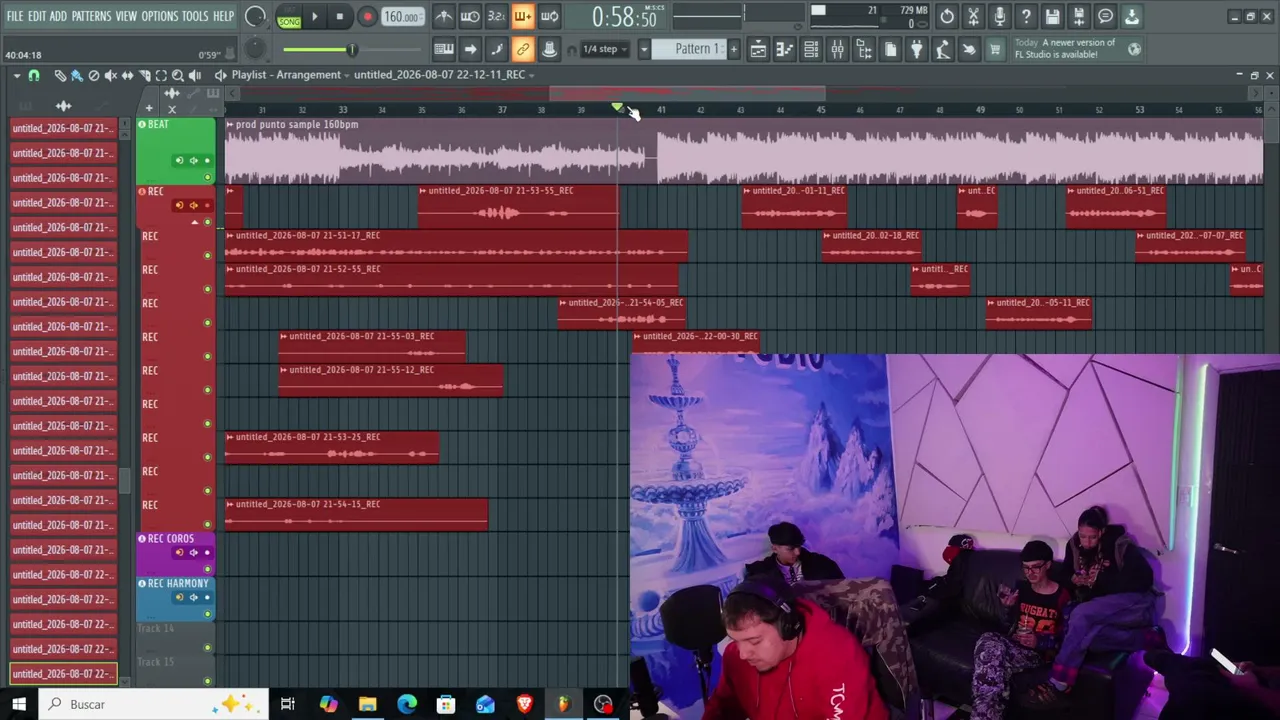
Task: Click the Buscar taskbar search box
Action: (154, 704)
